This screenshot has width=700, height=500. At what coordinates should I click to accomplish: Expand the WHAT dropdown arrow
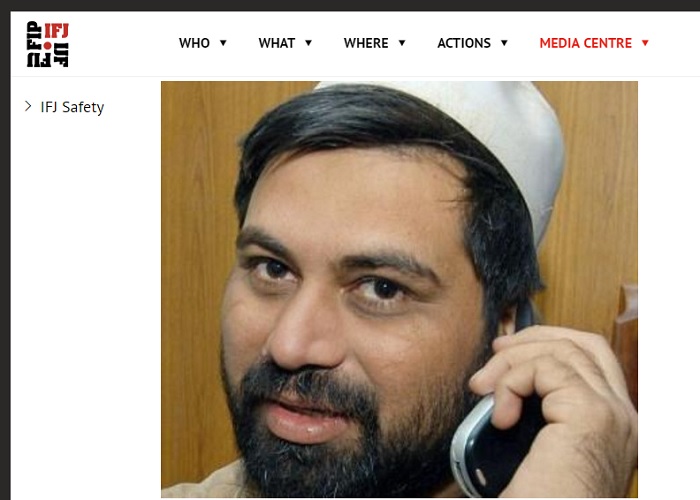pyautogui.click(x=308, y=43)
